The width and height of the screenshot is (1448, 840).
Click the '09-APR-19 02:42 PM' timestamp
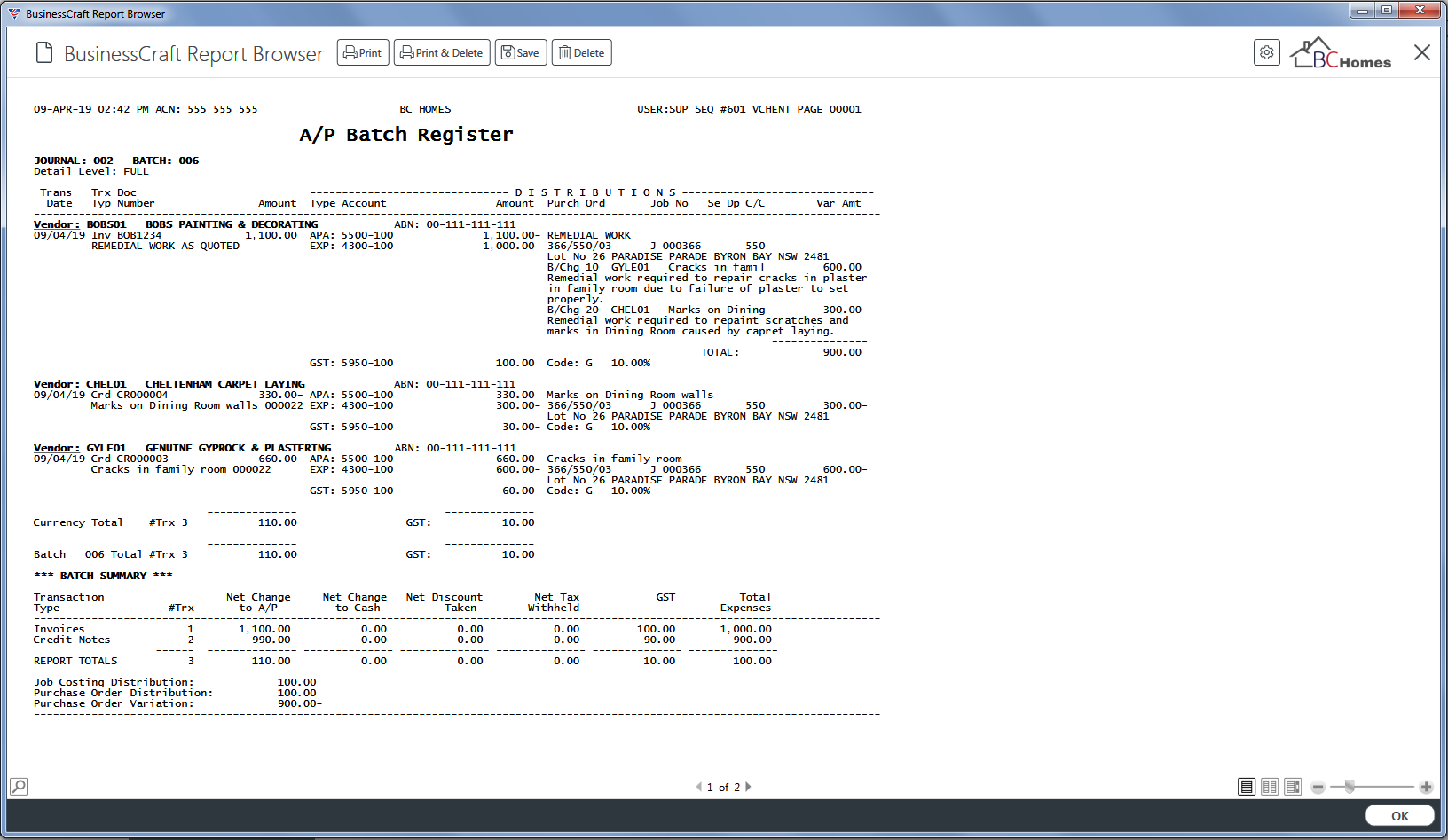pos(91,109)
